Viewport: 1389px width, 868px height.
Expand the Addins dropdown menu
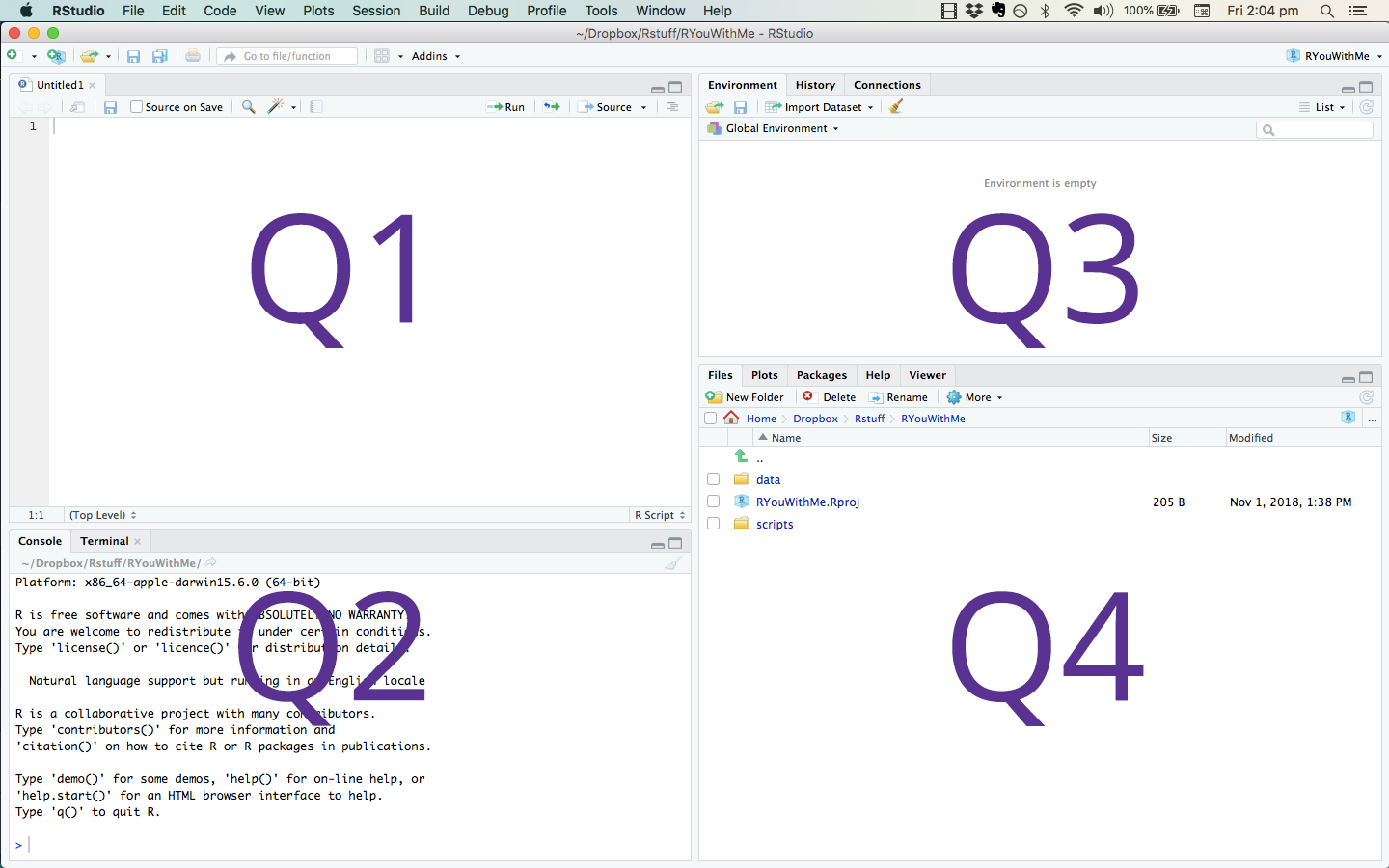(435, 56)
